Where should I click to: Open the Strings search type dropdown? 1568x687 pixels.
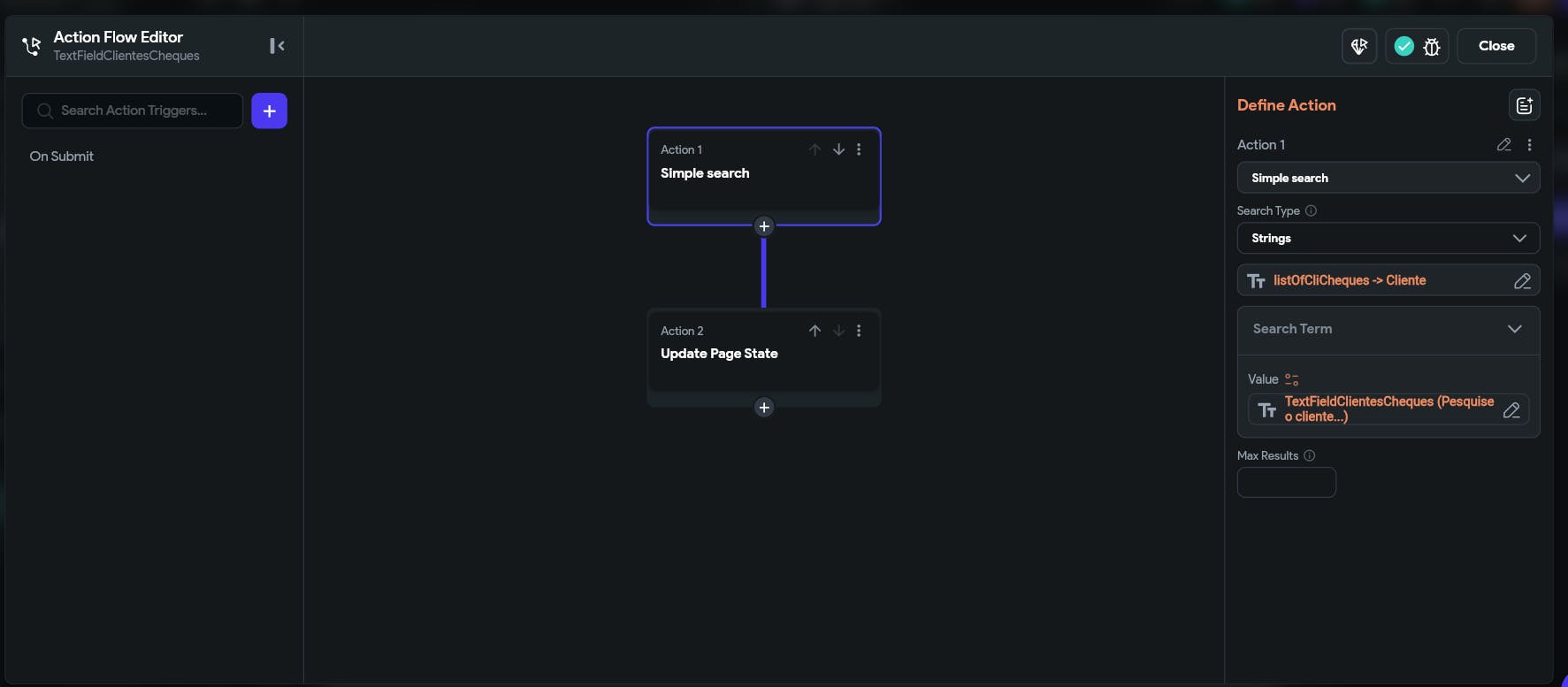point(1388,239)
